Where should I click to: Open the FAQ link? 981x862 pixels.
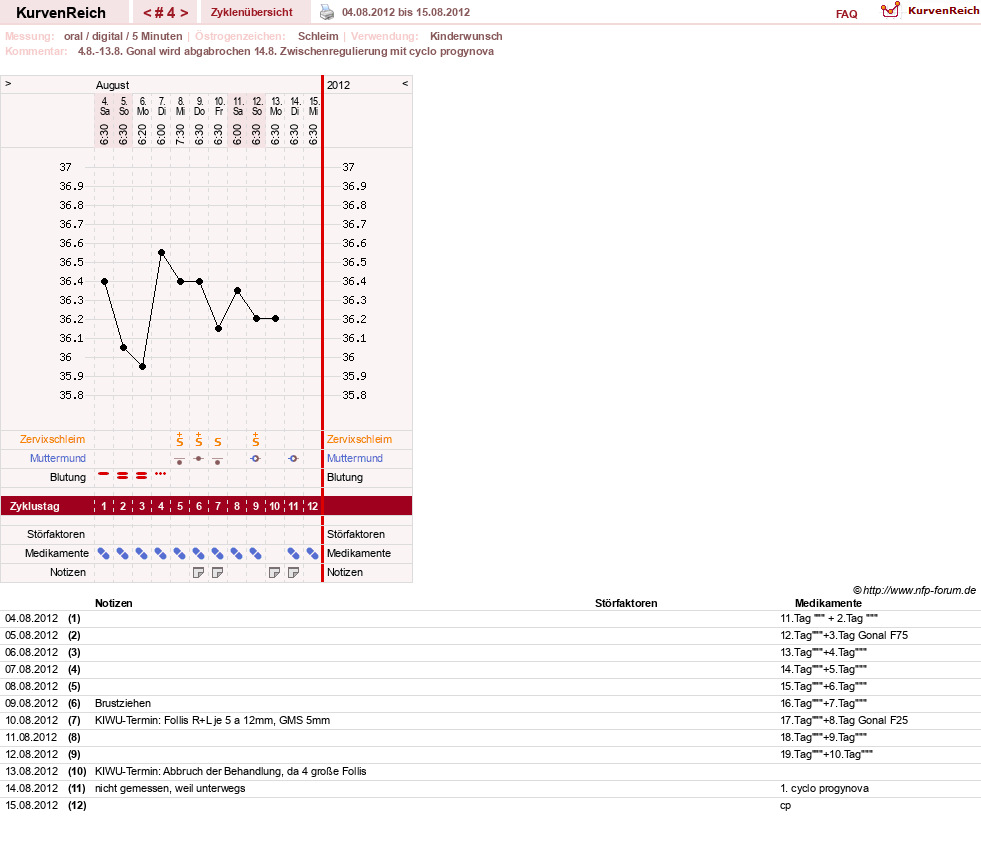(x=846, y=14)
